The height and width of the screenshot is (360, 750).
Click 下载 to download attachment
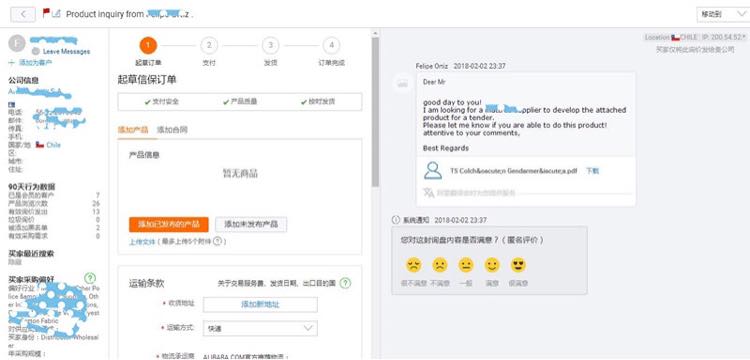[593, 171]
